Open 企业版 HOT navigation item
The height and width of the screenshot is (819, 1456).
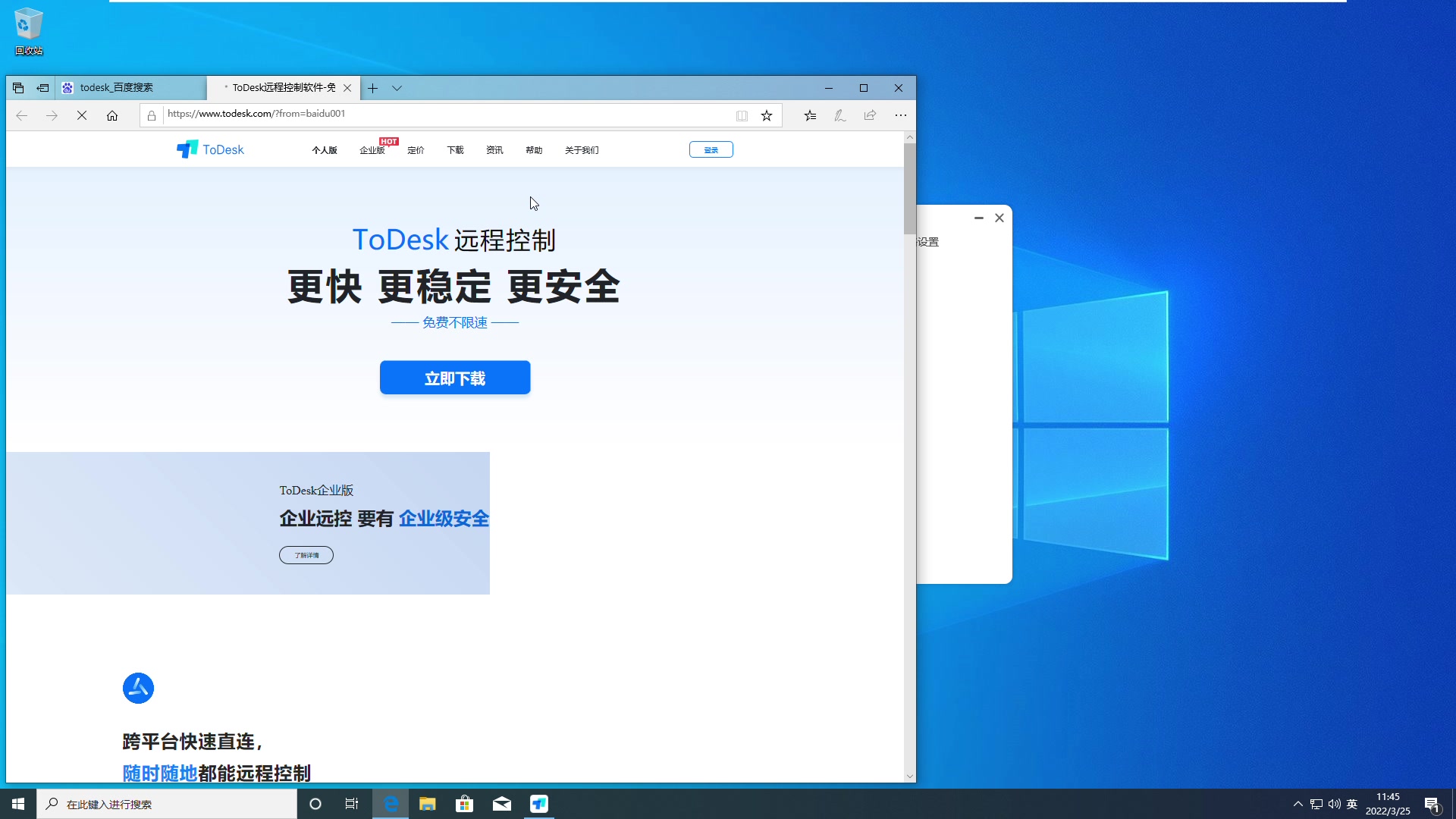(x=372, y=150)
